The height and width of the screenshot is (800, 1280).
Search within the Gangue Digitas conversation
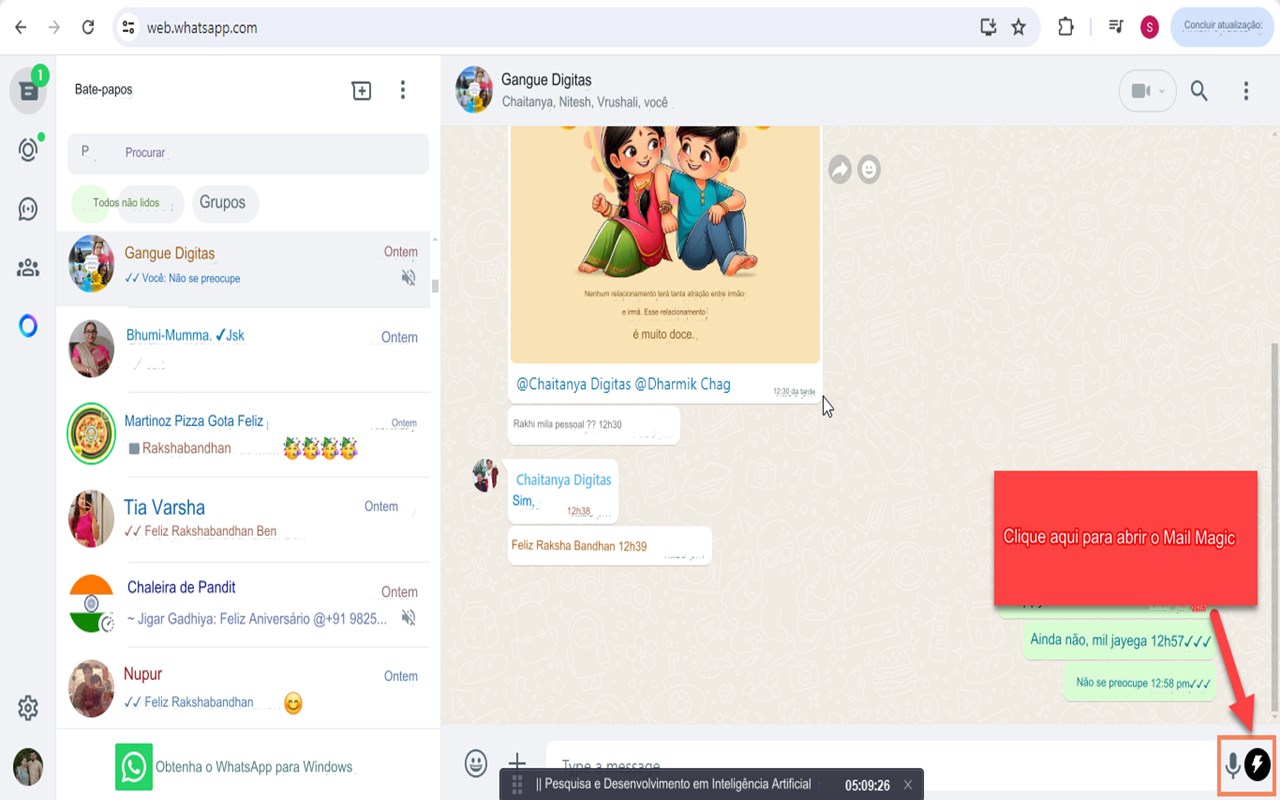1199,91
